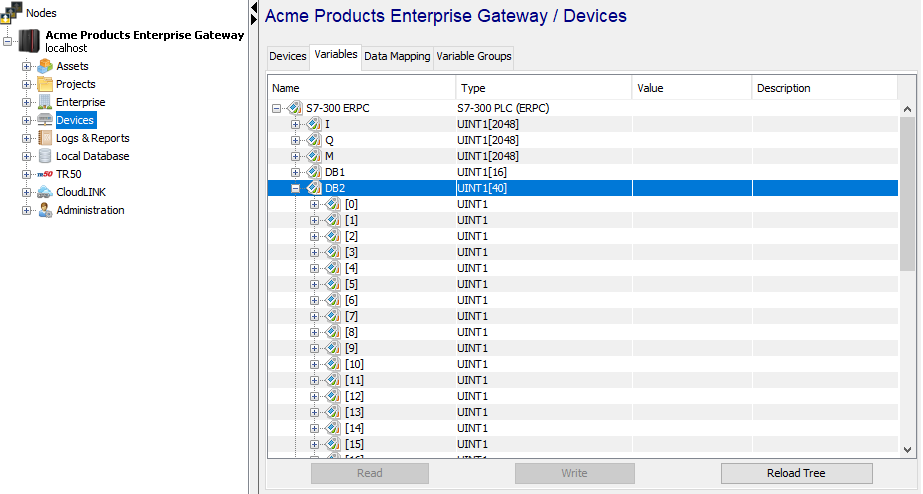923x494 pixels.
Task: Click the variable icon beside [0]
Action: (334, 204)
